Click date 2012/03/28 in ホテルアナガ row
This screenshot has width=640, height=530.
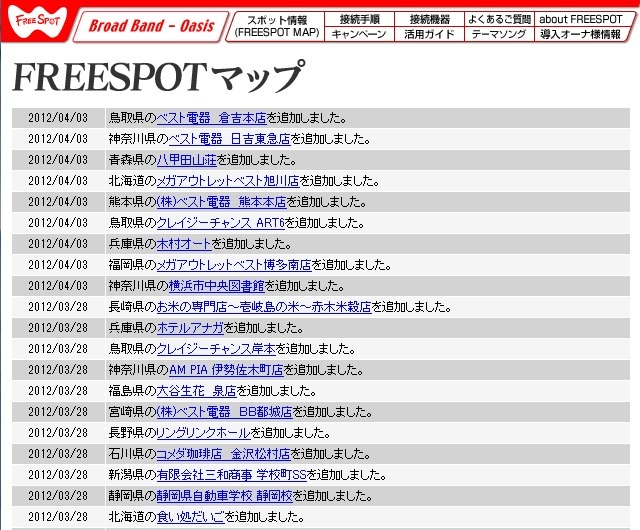point(58,328)
